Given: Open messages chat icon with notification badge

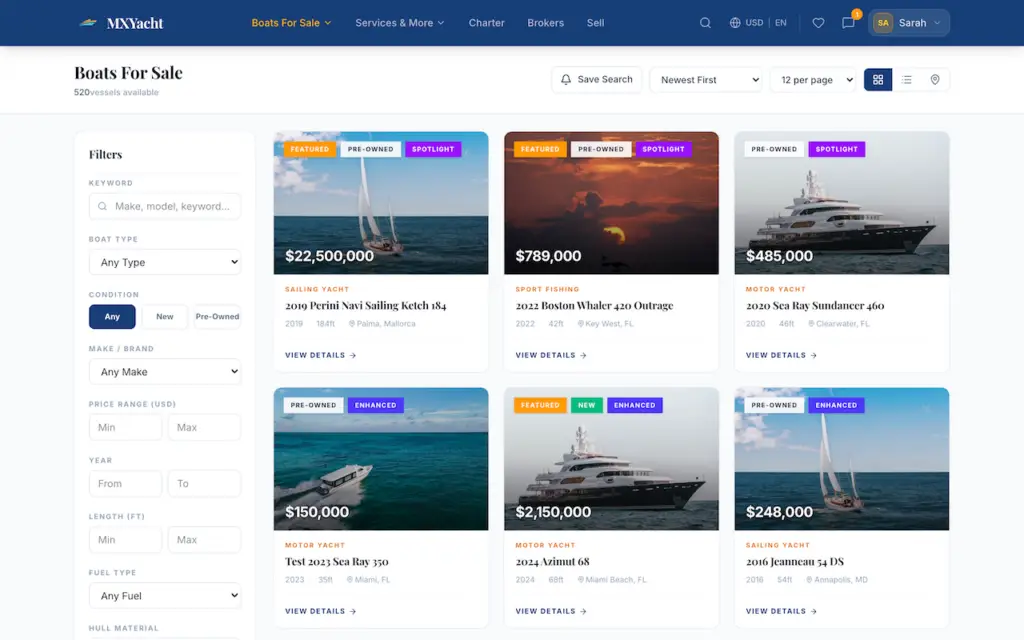Looking at the screenshot, I should (848, 23).
